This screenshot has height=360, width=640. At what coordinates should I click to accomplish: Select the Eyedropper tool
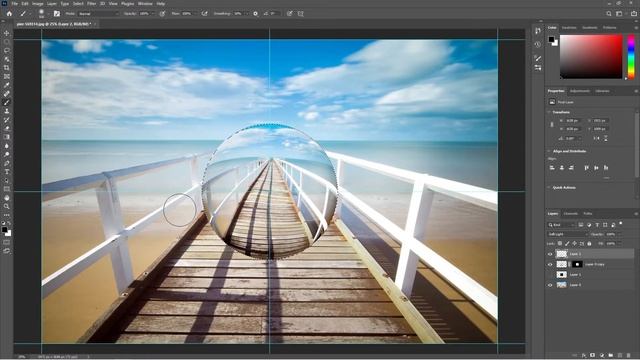(x=7, y=85)
